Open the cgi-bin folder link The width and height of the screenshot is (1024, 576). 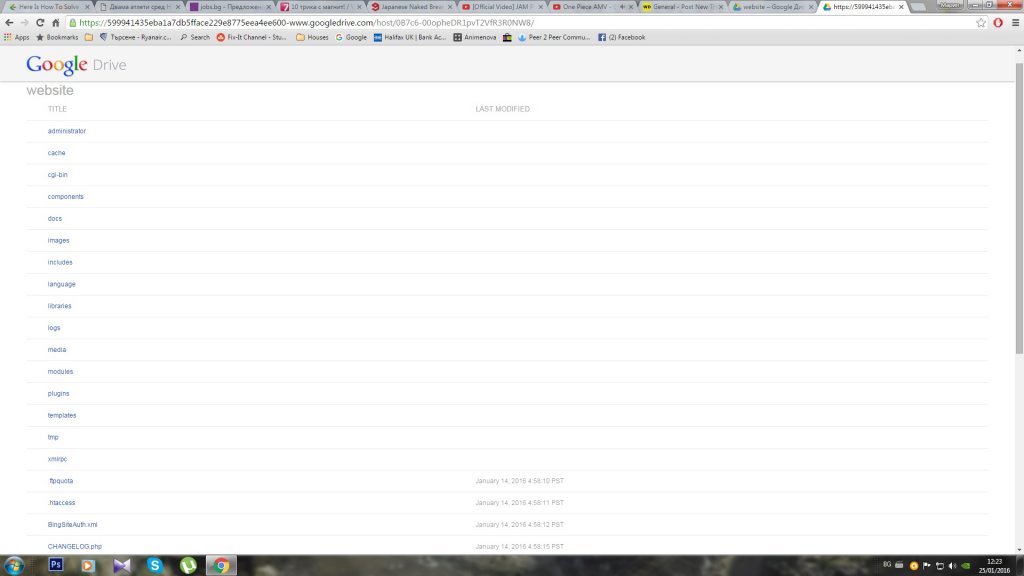[x=57, y=175]
